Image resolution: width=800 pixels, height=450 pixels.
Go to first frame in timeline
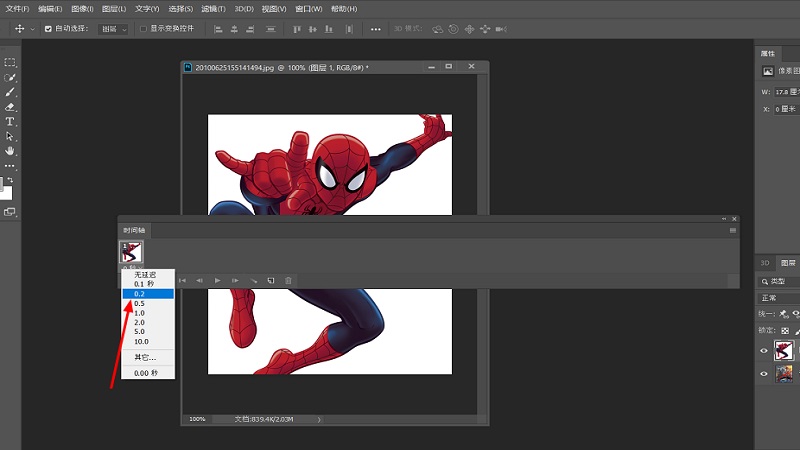(182, 281)
